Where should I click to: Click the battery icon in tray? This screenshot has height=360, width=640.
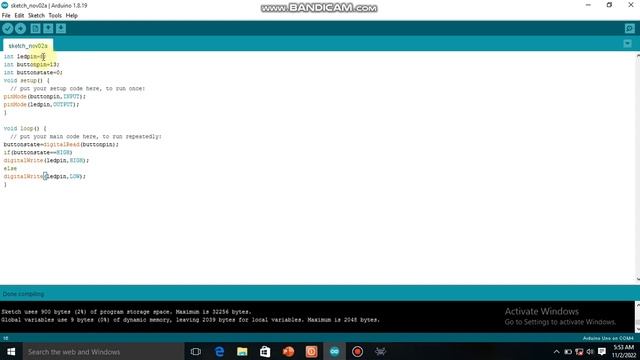(568, 351)
